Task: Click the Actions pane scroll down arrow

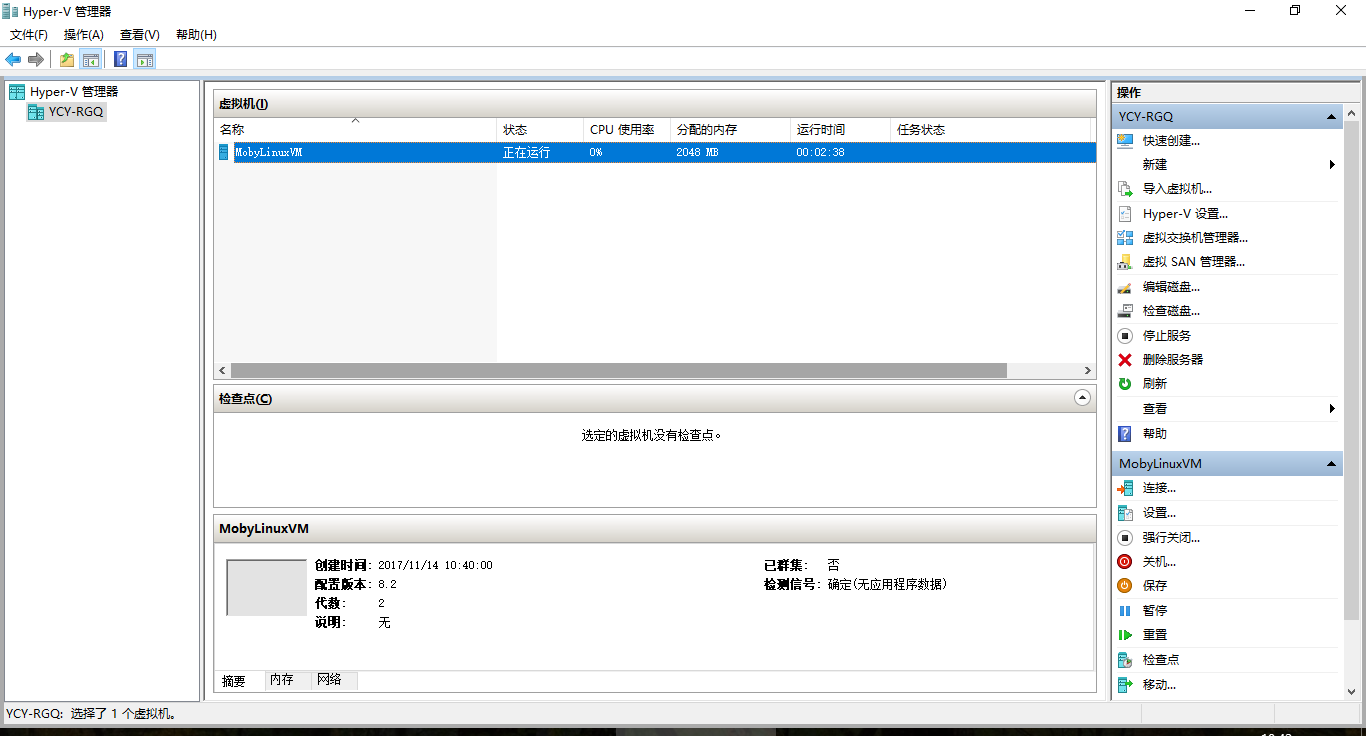Action: point(1351,691)
